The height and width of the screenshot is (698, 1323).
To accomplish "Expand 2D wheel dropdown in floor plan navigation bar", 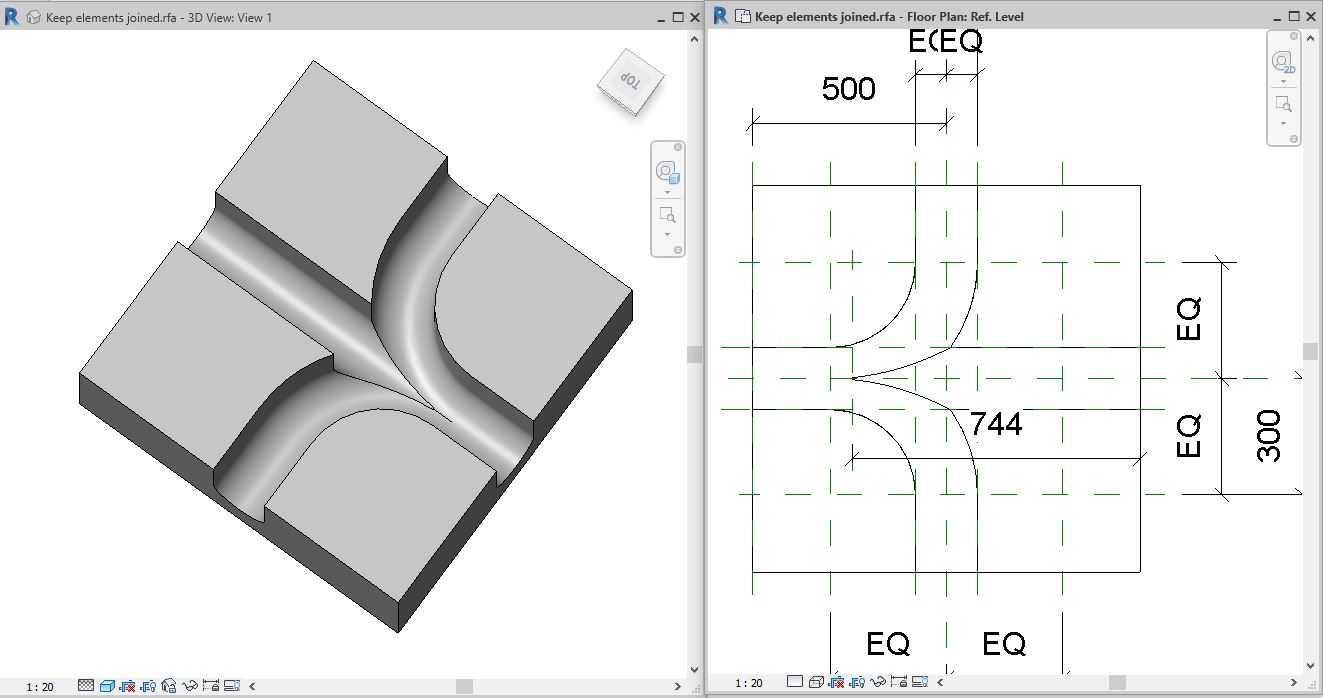I will point(1283,81).
